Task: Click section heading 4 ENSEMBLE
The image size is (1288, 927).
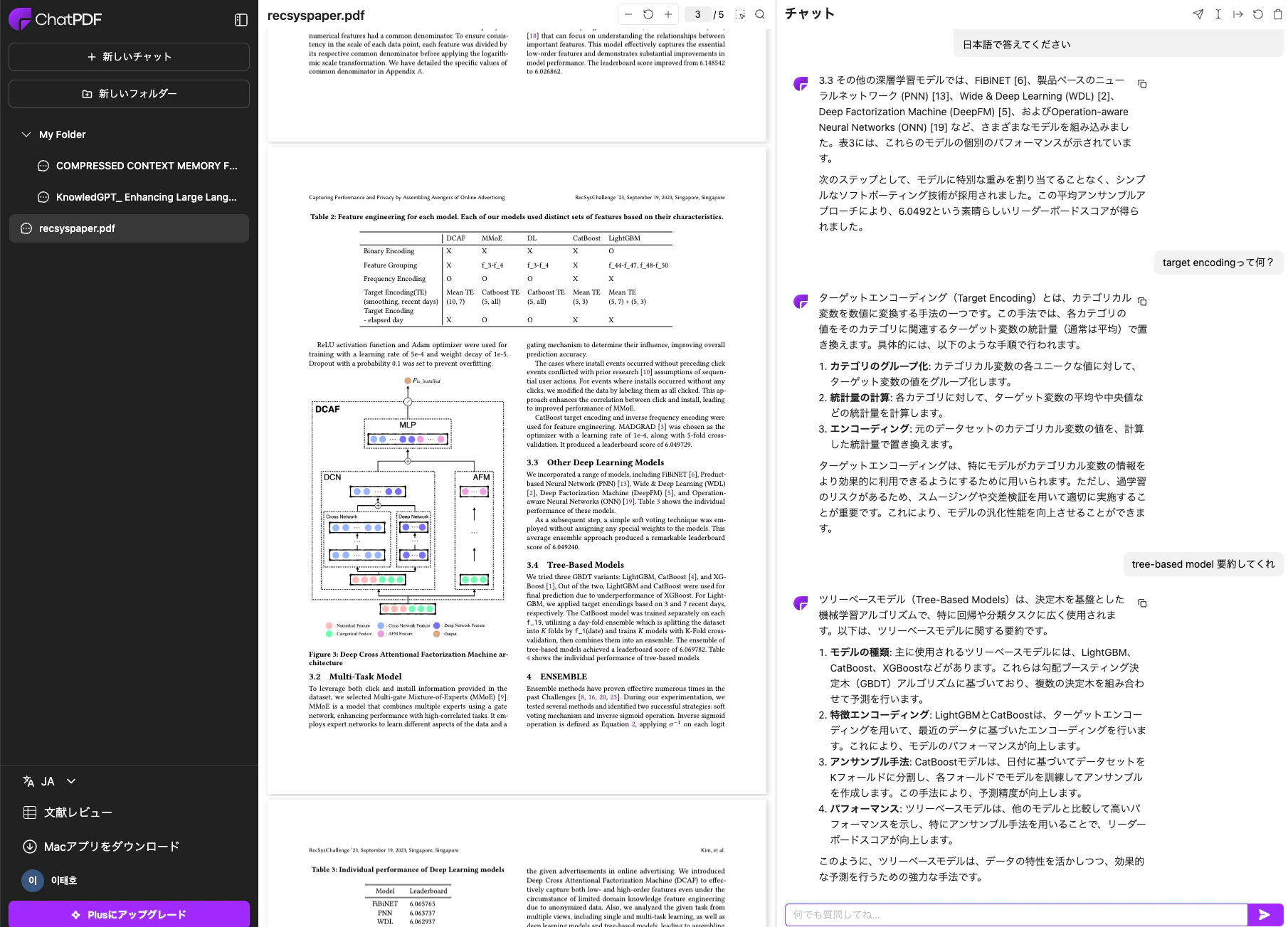Action: (556, 677)
